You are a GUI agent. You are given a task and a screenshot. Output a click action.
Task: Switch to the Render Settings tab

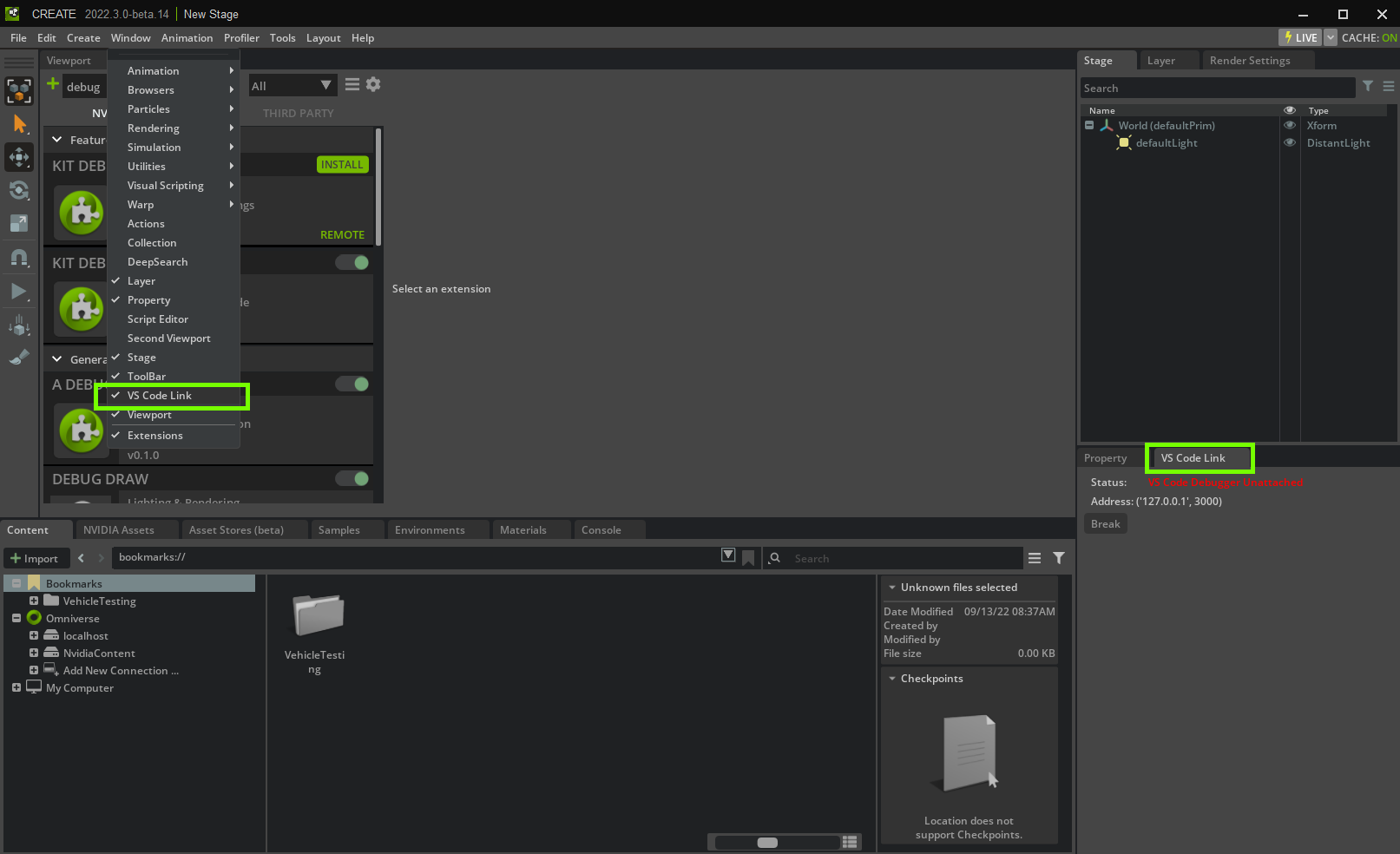pyautogui.click(x=1250, y=61)
